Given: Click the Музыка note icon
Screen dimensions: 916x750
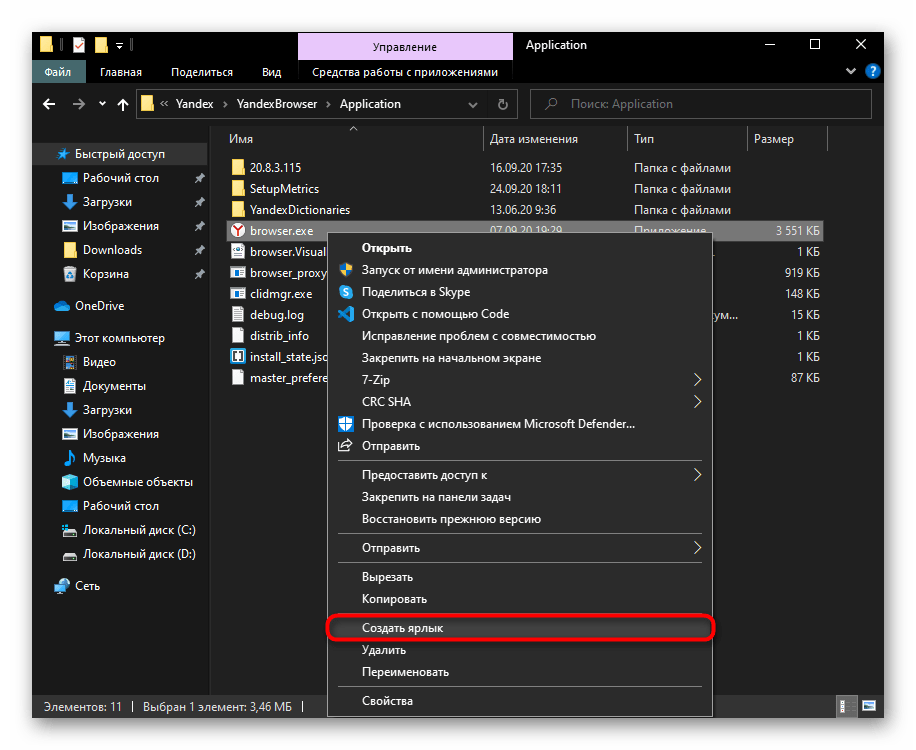Looking at the screenshot, I should pos(70,458).
